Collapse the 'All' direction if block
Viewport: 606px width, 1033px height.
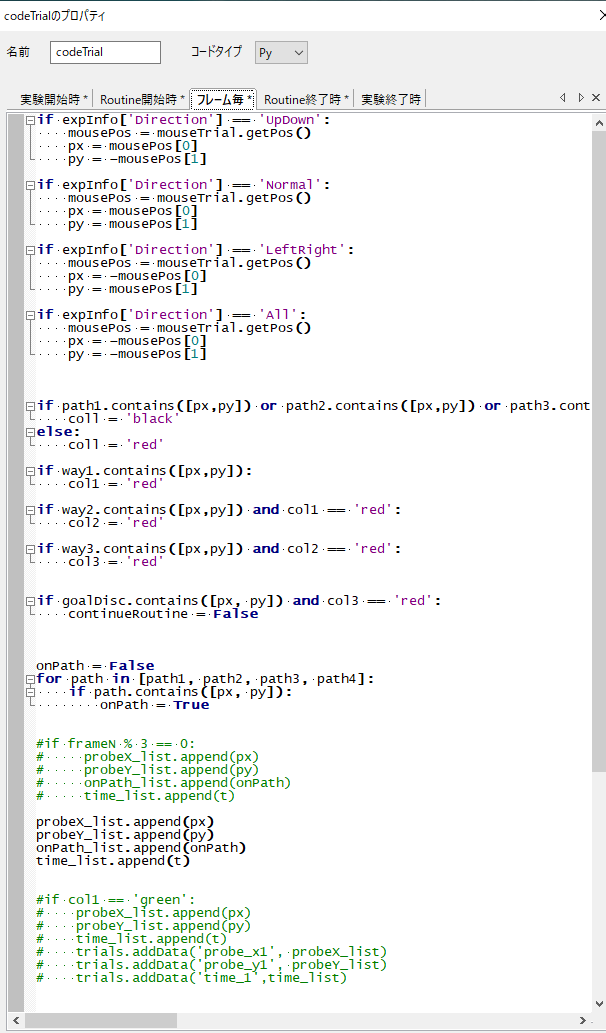click(x=30, y=315)
